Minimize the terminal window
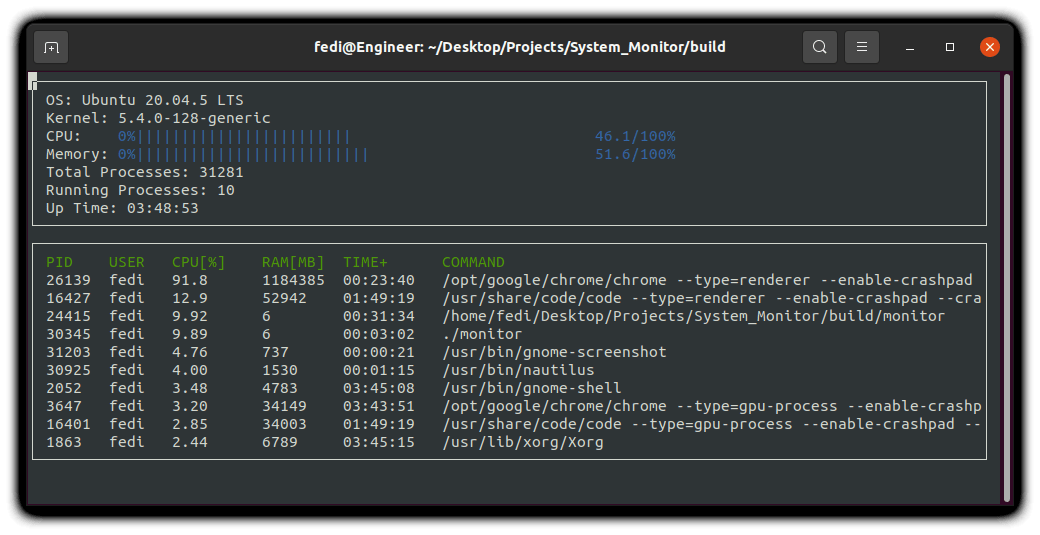 click(910, 47)
